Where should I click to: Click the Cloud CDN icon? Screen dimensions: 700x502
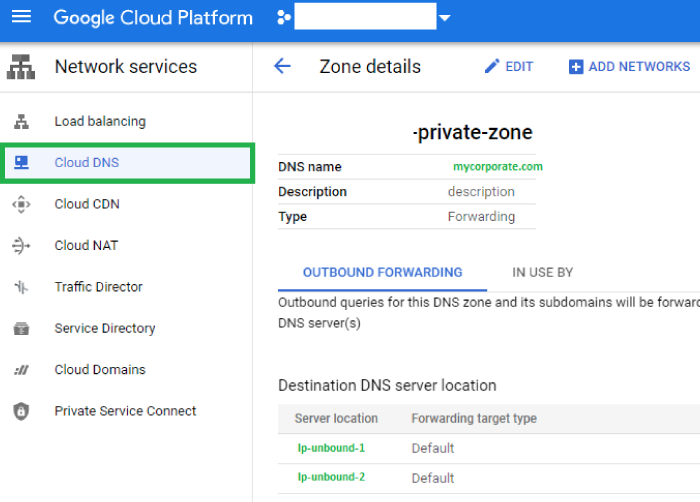(x=21, y=204)
